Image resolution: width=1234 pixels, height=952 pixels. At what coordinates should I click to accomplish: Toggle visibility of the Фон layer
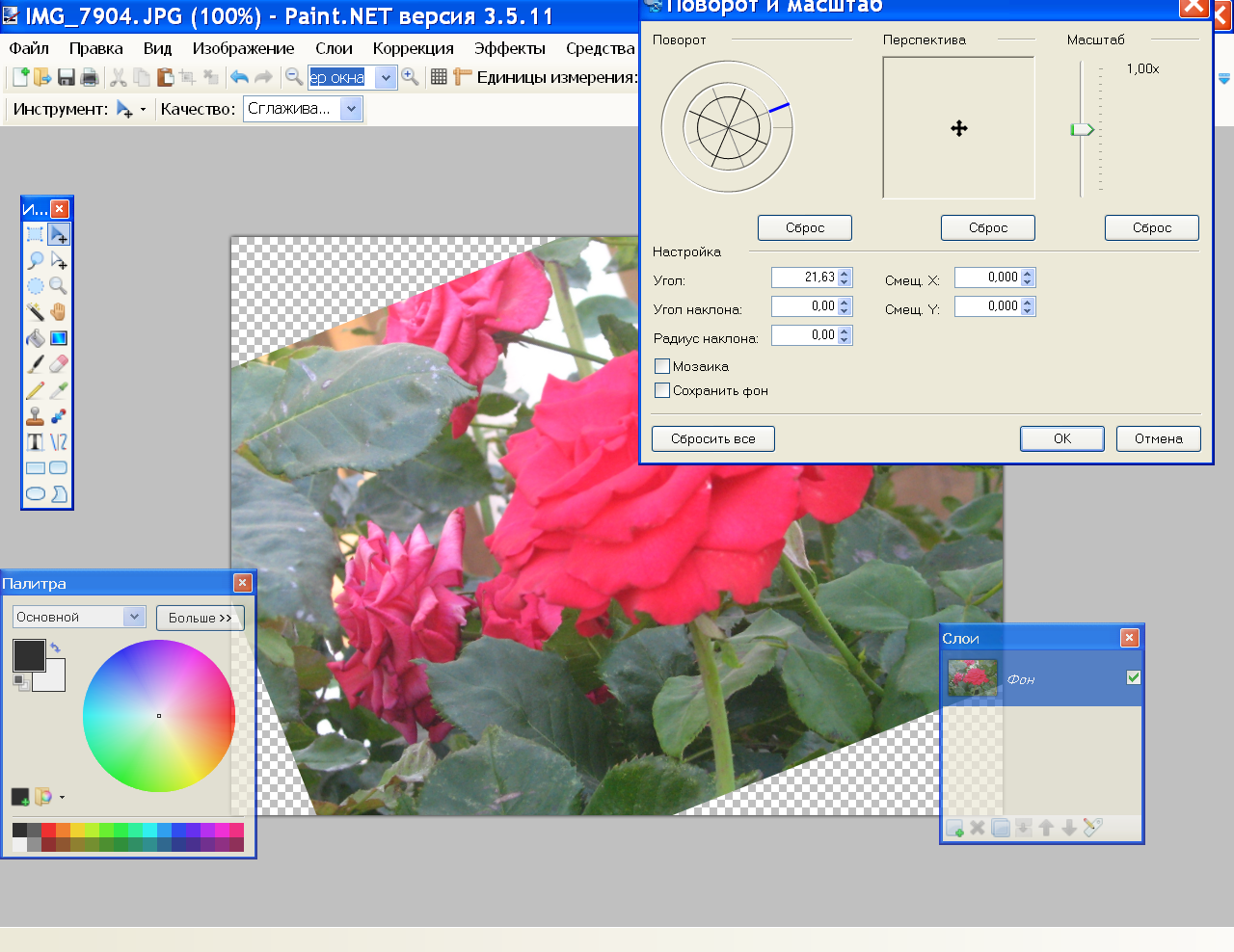(1134, 677)
